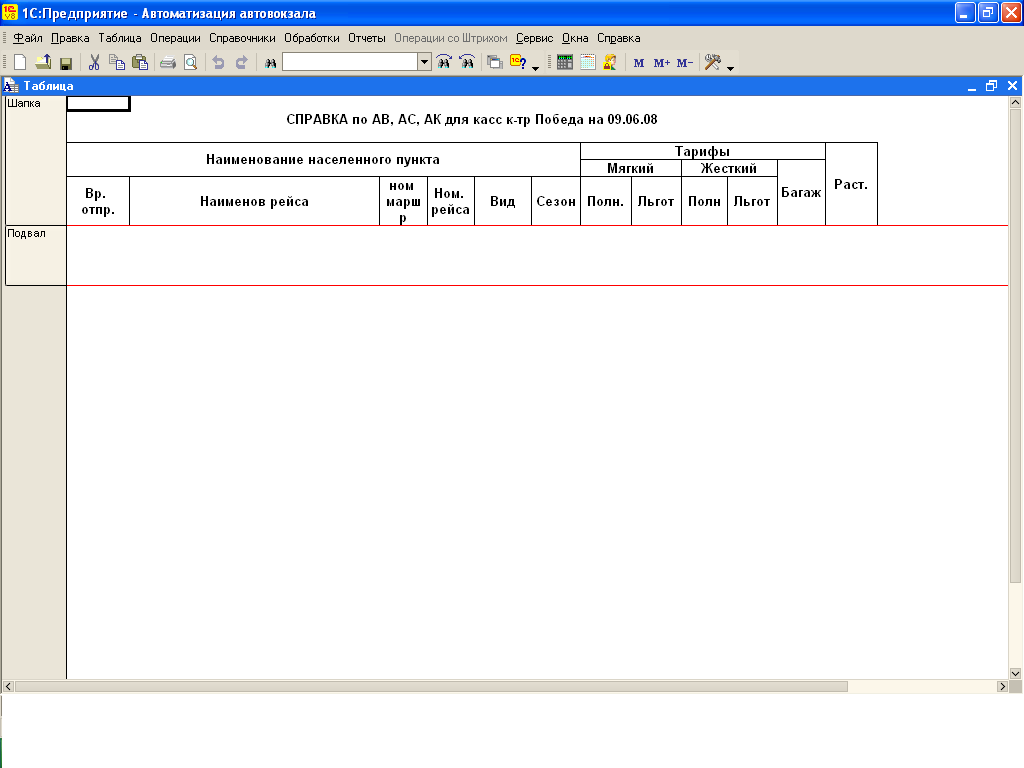Image resolution: width=1024 pixels, height=768 pixels.
Task: Select the Наименование населенного пункта header cell
Action: point(323,159)
